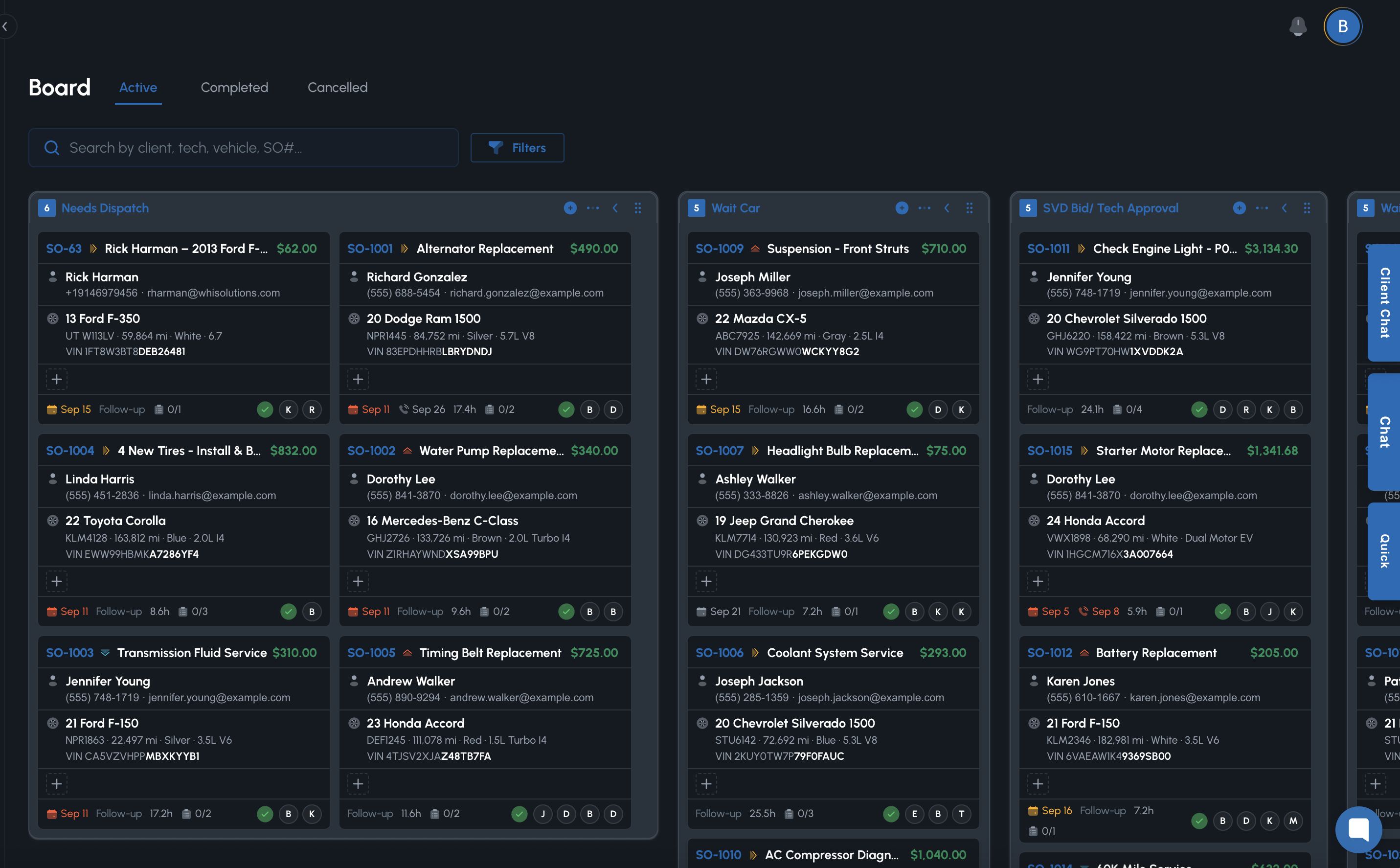1400x868 pixels.
Task: Focus the search by client field
Action: coord(243,148)
